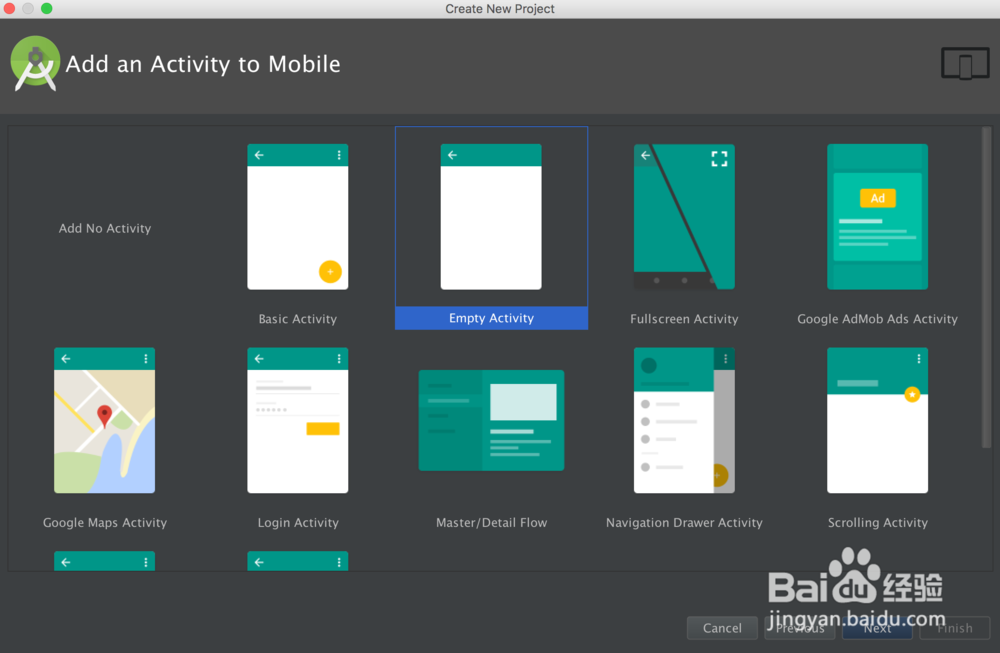Select the Empty Activity template thumbnail
Viewport: 1000px width, 653px height.
[491, 217]
